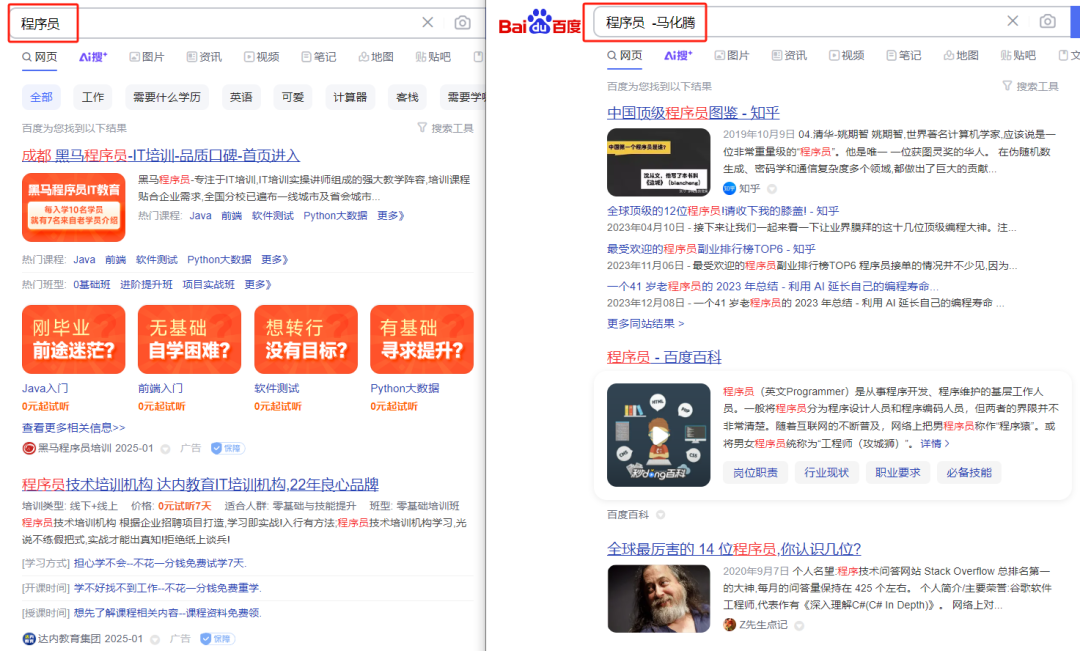Click the Z先生点记 author avatar
The height and width of the screenshot is (651, 1080).
[x=729, y=625]
